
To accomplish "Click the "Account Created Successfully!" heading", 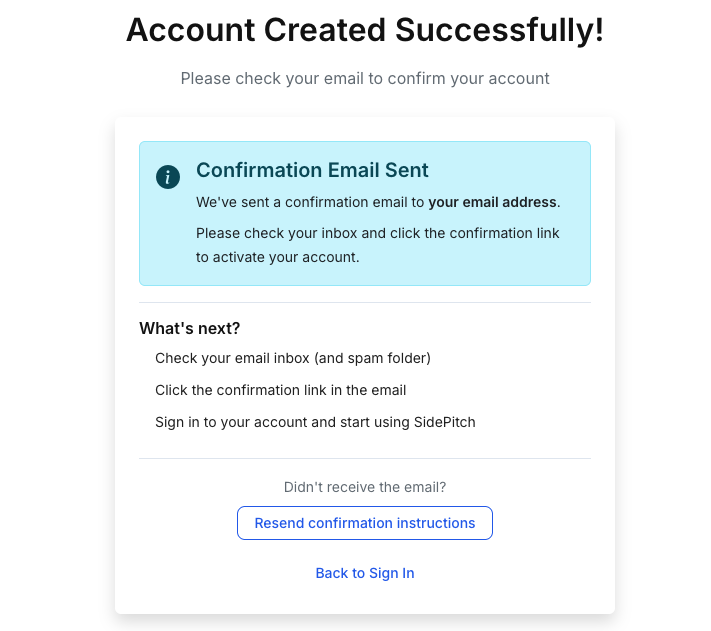I will pos(365,30).
